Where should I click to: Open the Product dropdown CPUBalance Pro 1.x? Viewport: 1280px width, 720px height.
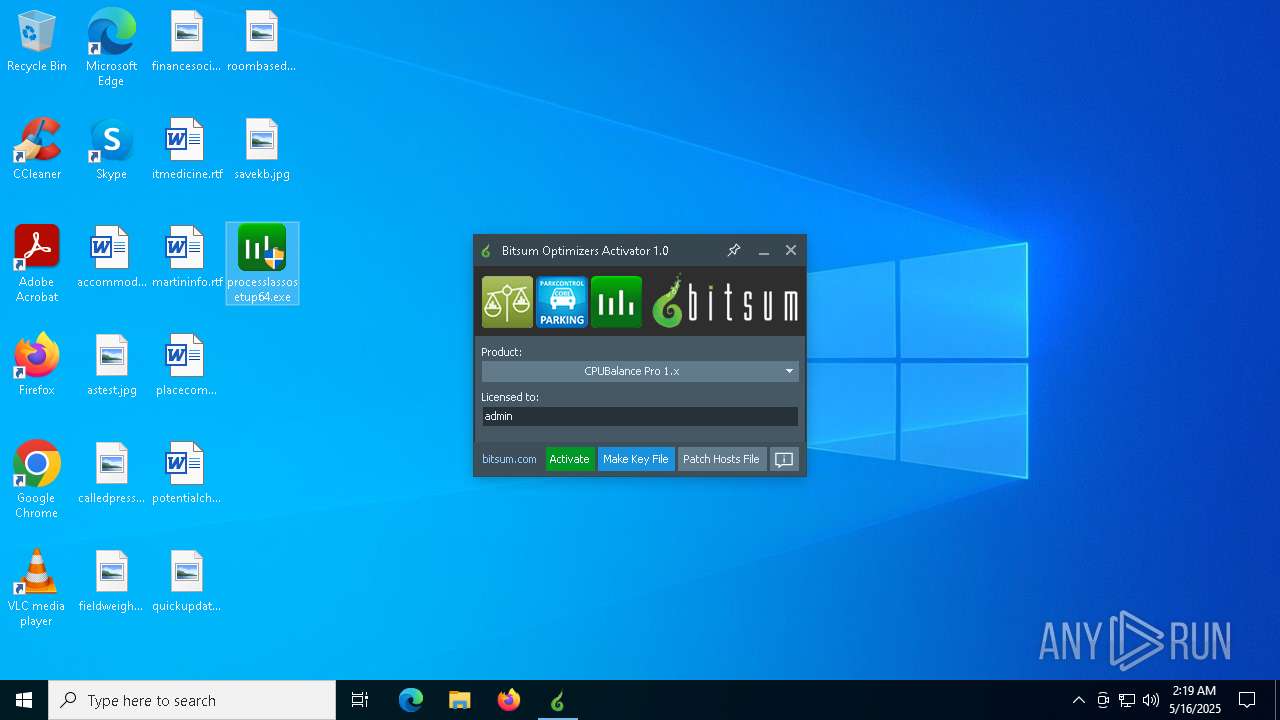[x=640, y=371]
